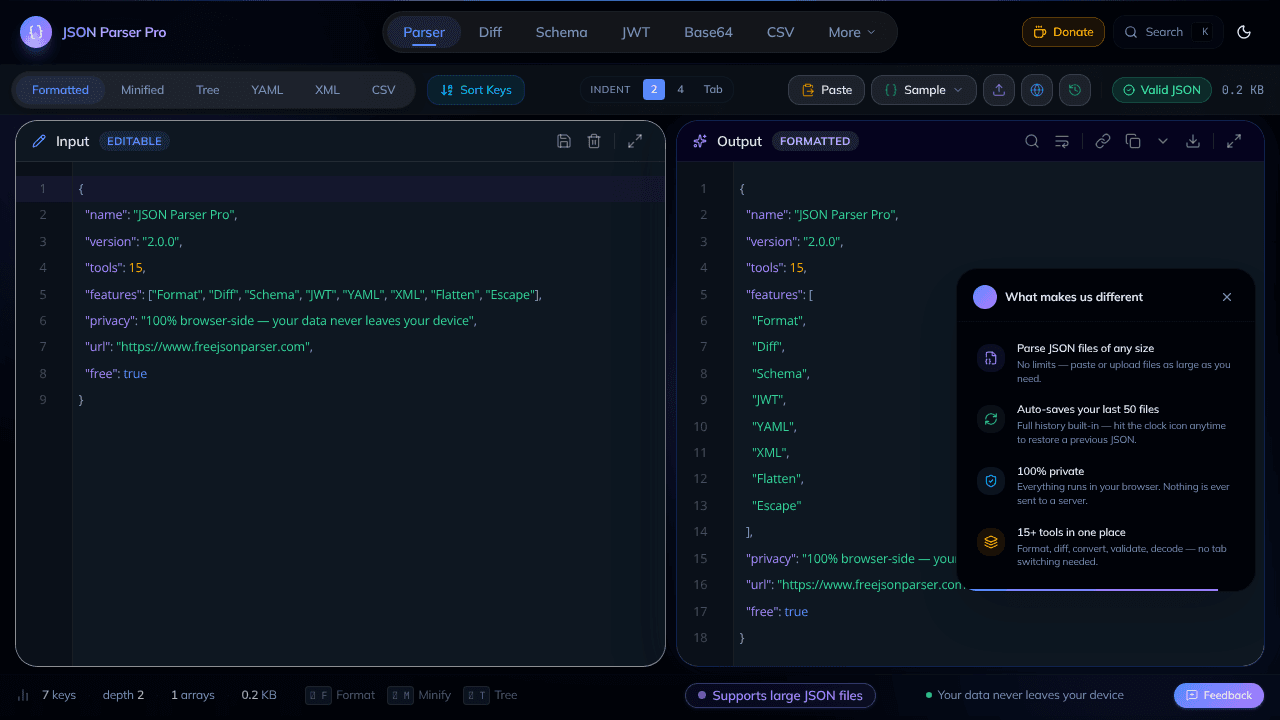This screenshot has width=1280, height=720.
Task: Click the search icon in Output panel
Action: click(x=1032, y=141)
